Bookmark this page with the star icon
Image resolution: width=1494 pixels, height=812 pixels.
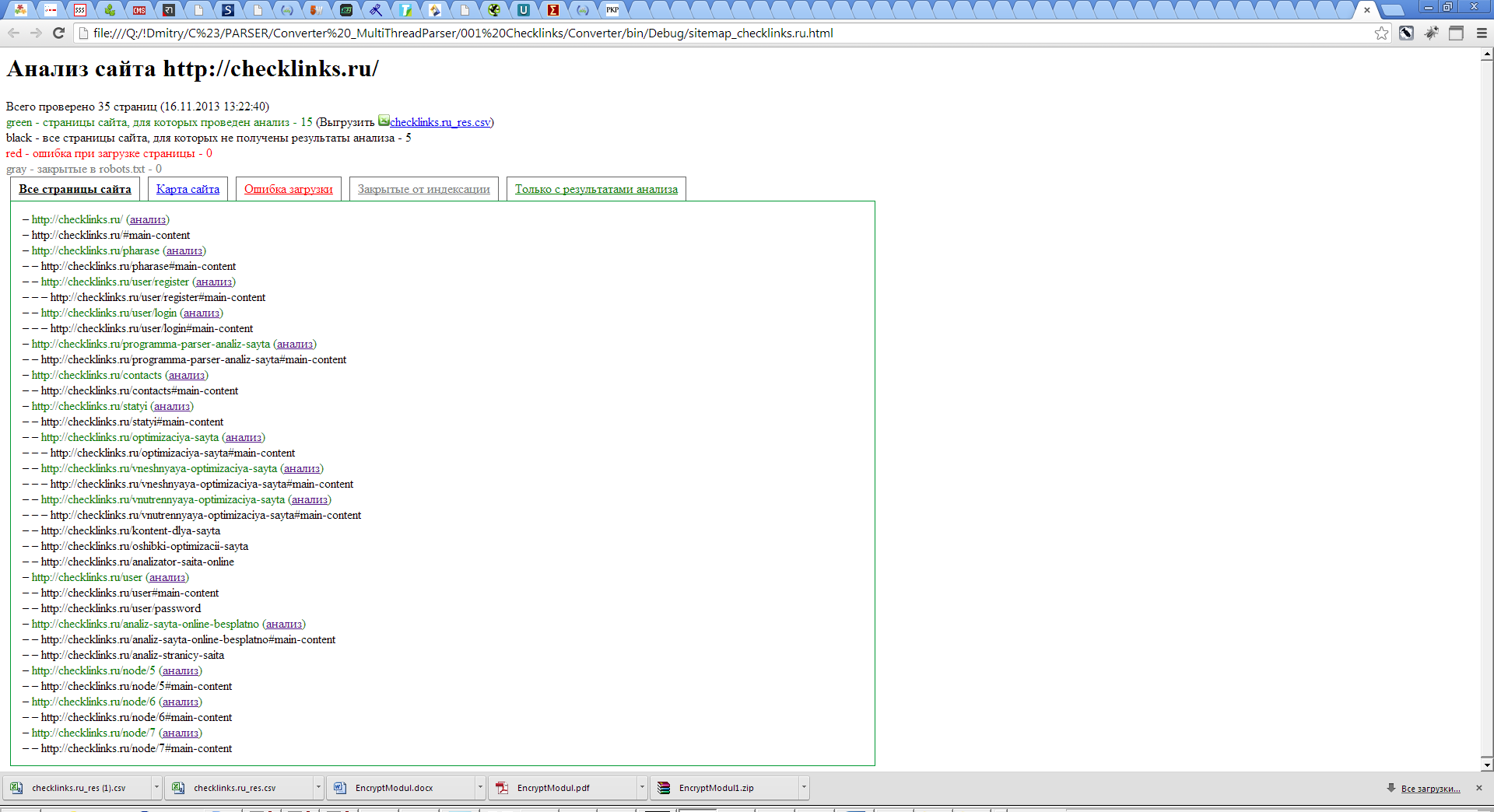1381,33
